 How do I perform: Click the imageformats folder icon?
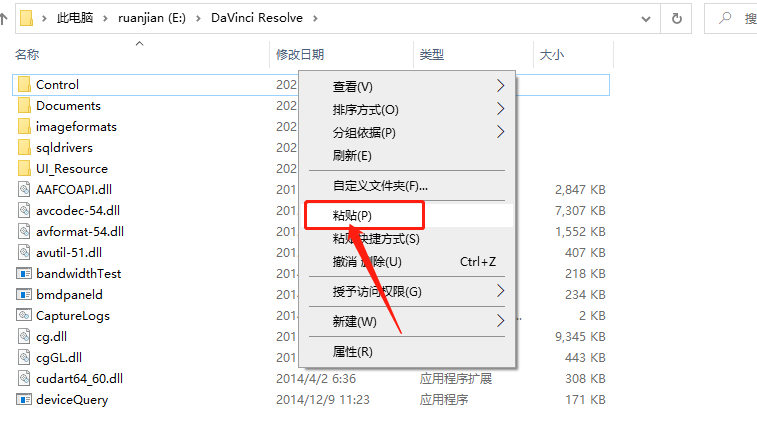[x=24, y=126]
